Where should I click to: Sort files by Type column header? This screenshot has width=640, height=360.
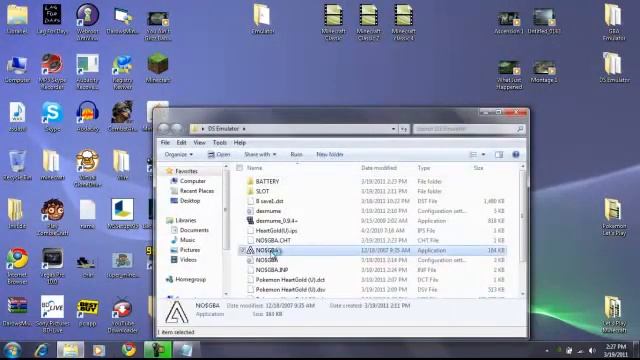[424, 168]
